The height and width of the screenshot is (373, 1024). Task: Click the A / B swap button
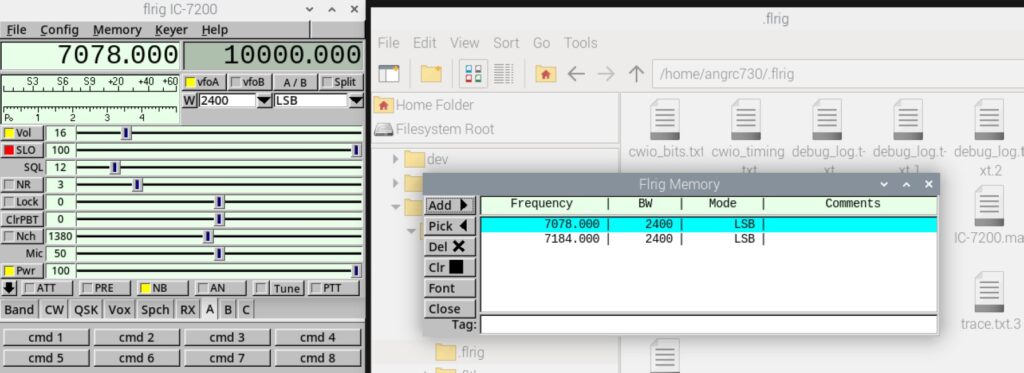click(x=295, y=82)
